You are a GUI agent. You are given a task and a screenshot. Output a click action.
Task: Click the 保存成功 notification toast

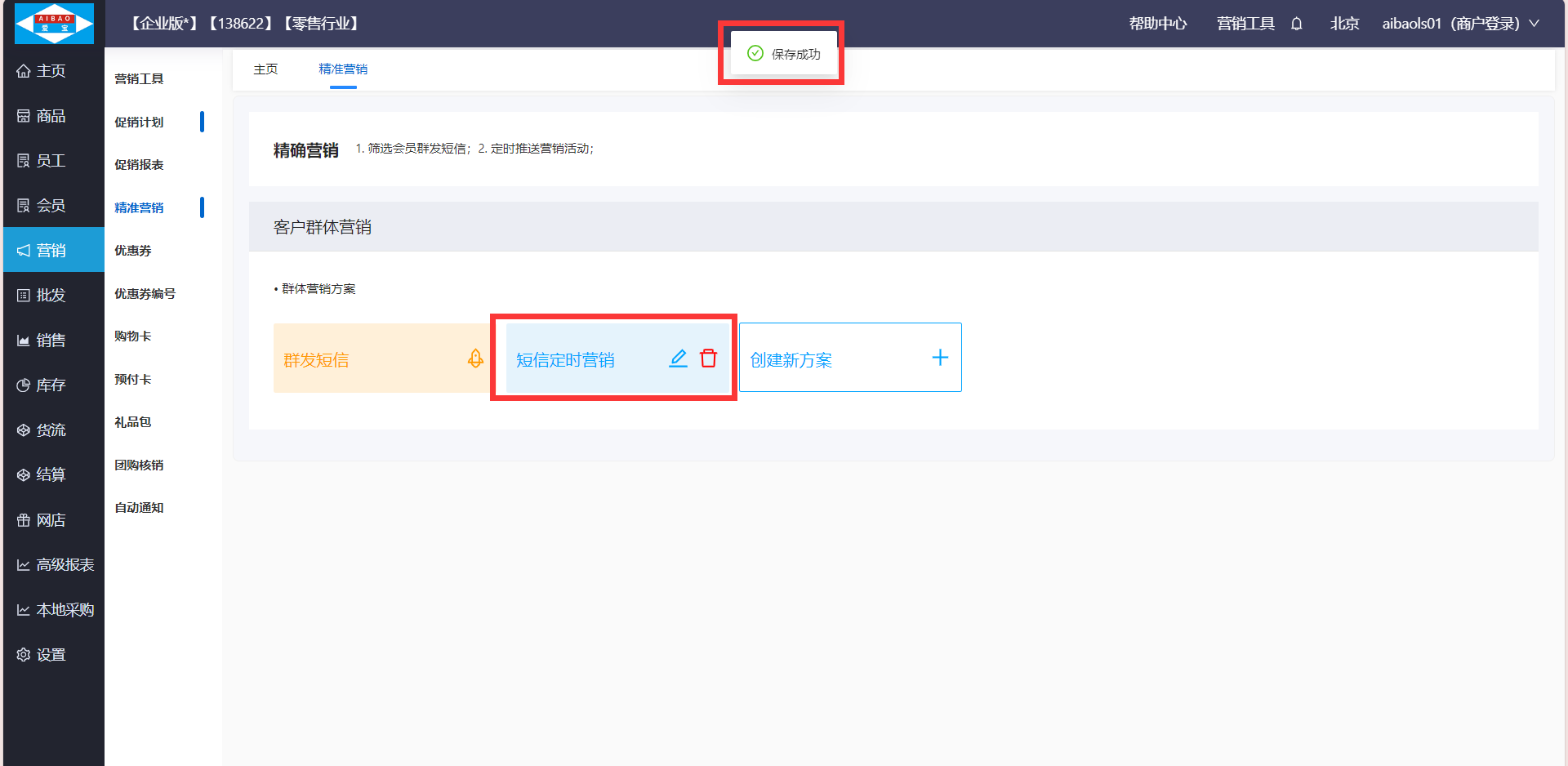(784, 54)
